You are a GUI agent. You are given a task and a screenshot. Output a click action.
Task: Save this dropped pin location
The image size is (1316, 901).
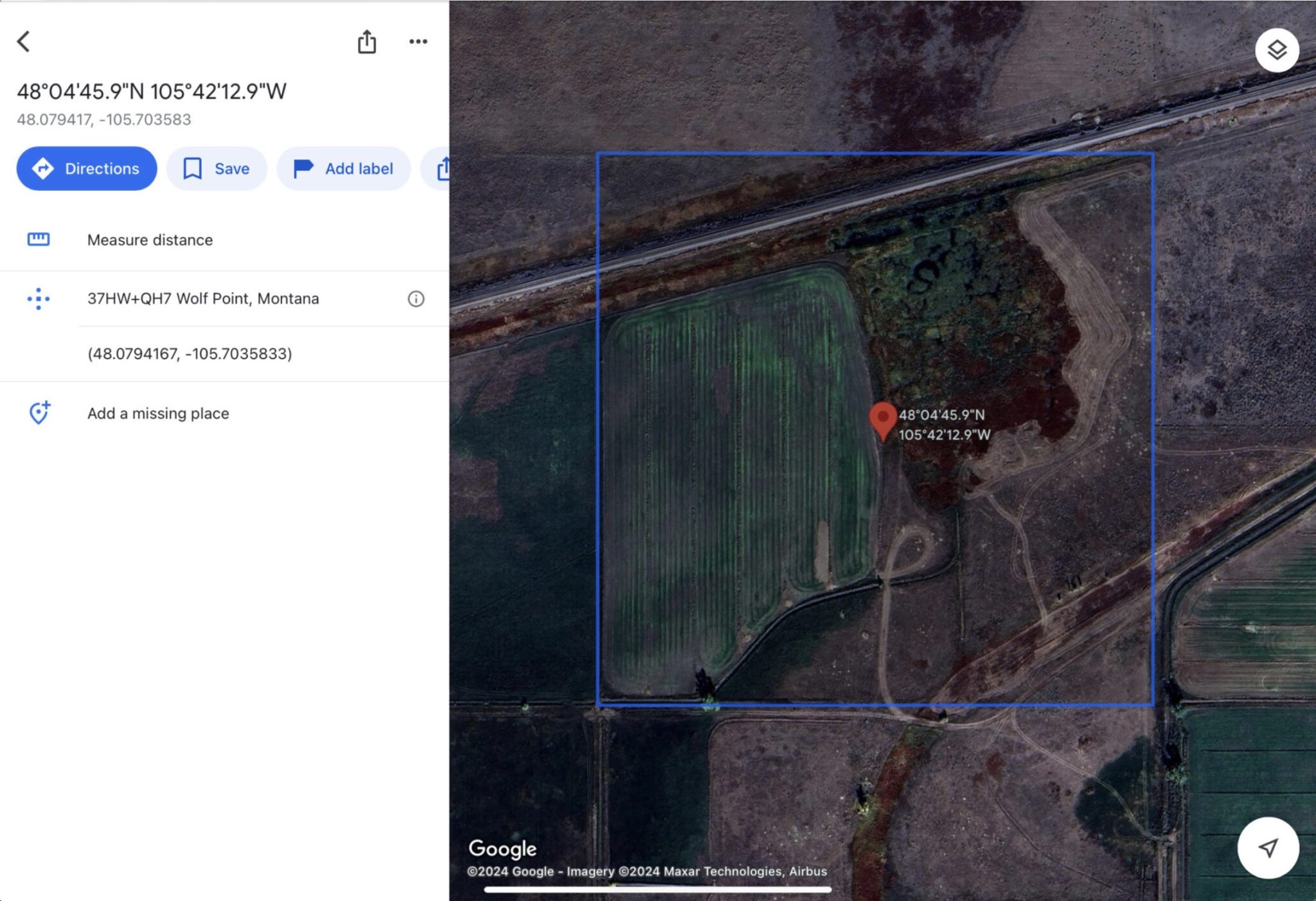216,168
